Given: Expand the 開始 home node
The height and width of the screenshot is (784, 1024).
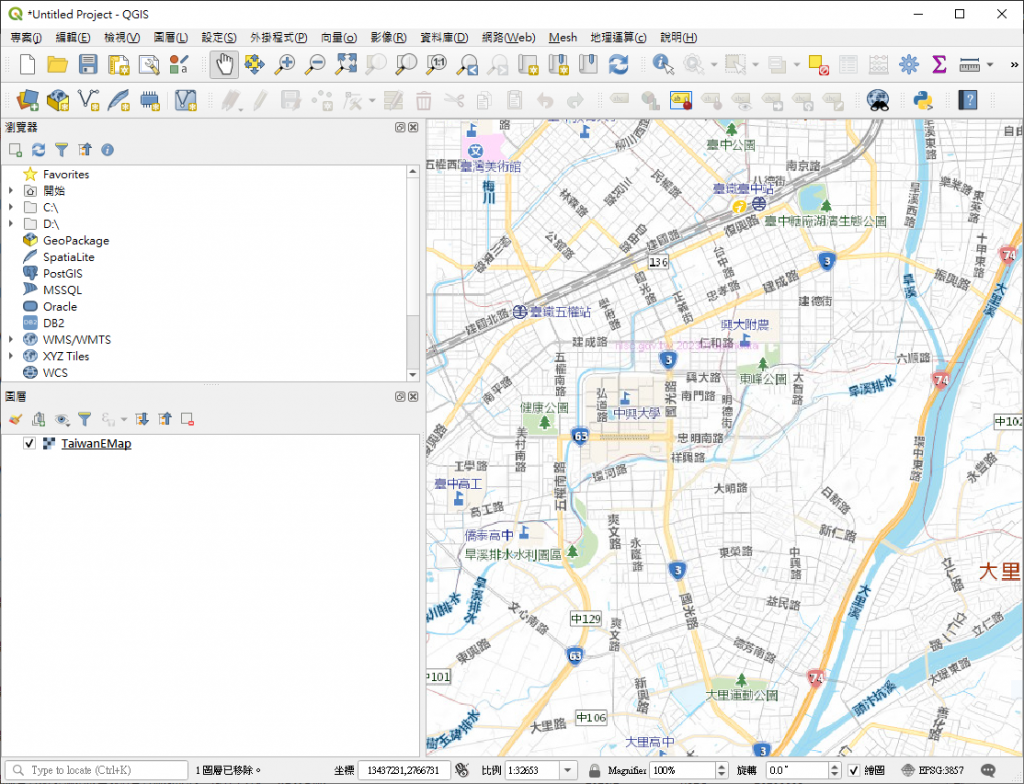Looking at the screenshot, I should 10,190.
